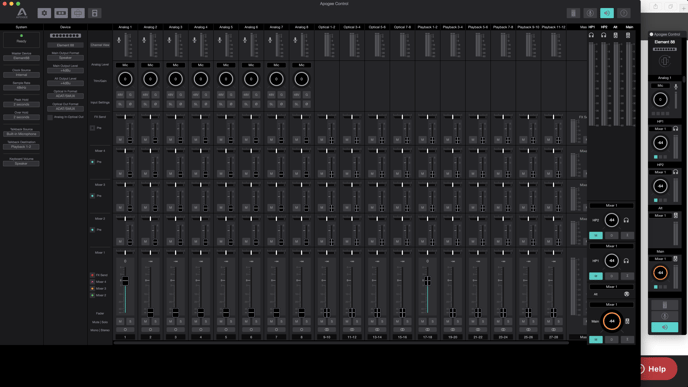688x387 pixels.
Task: Click the red Help button in browser window
Action: pos(658,369)
